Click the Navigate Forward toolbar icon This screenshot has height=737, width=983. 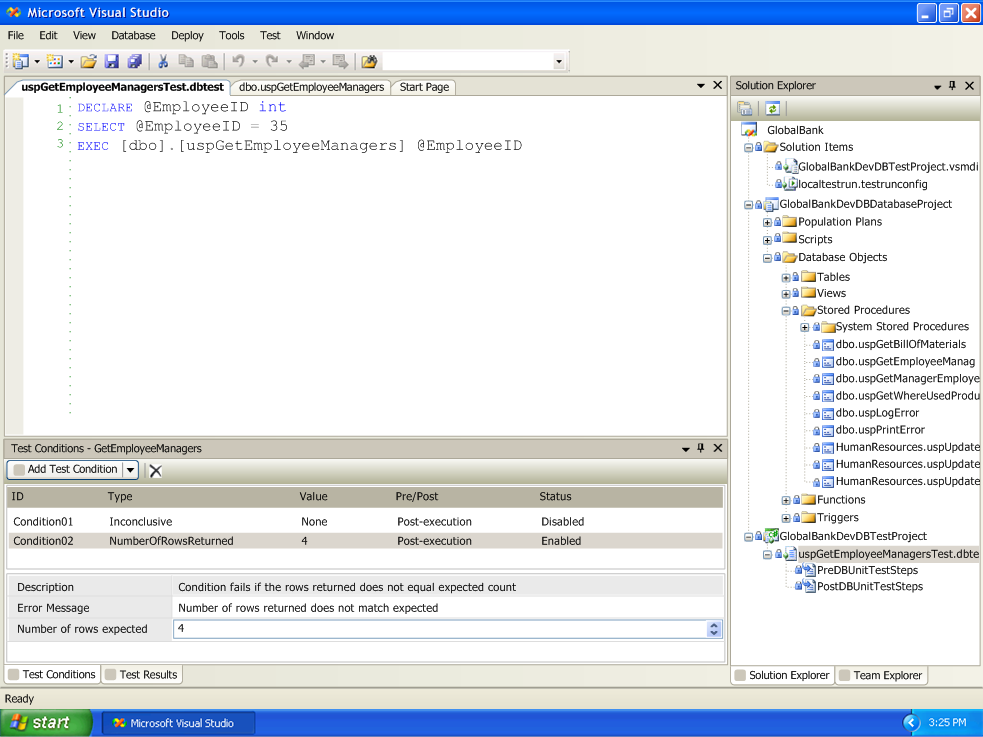point(340,61)
